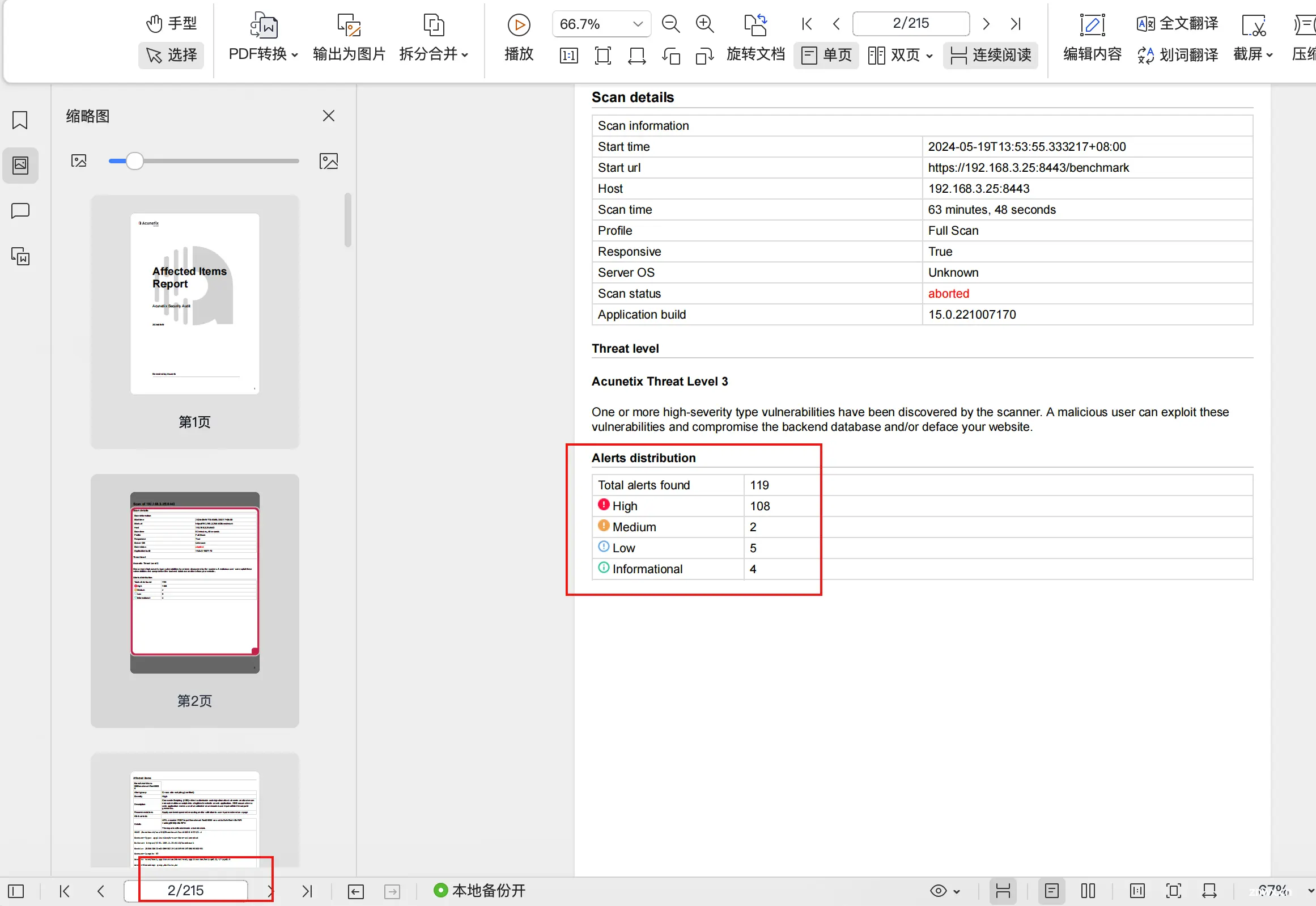Click the play/slideshow icon

[520, 24]
